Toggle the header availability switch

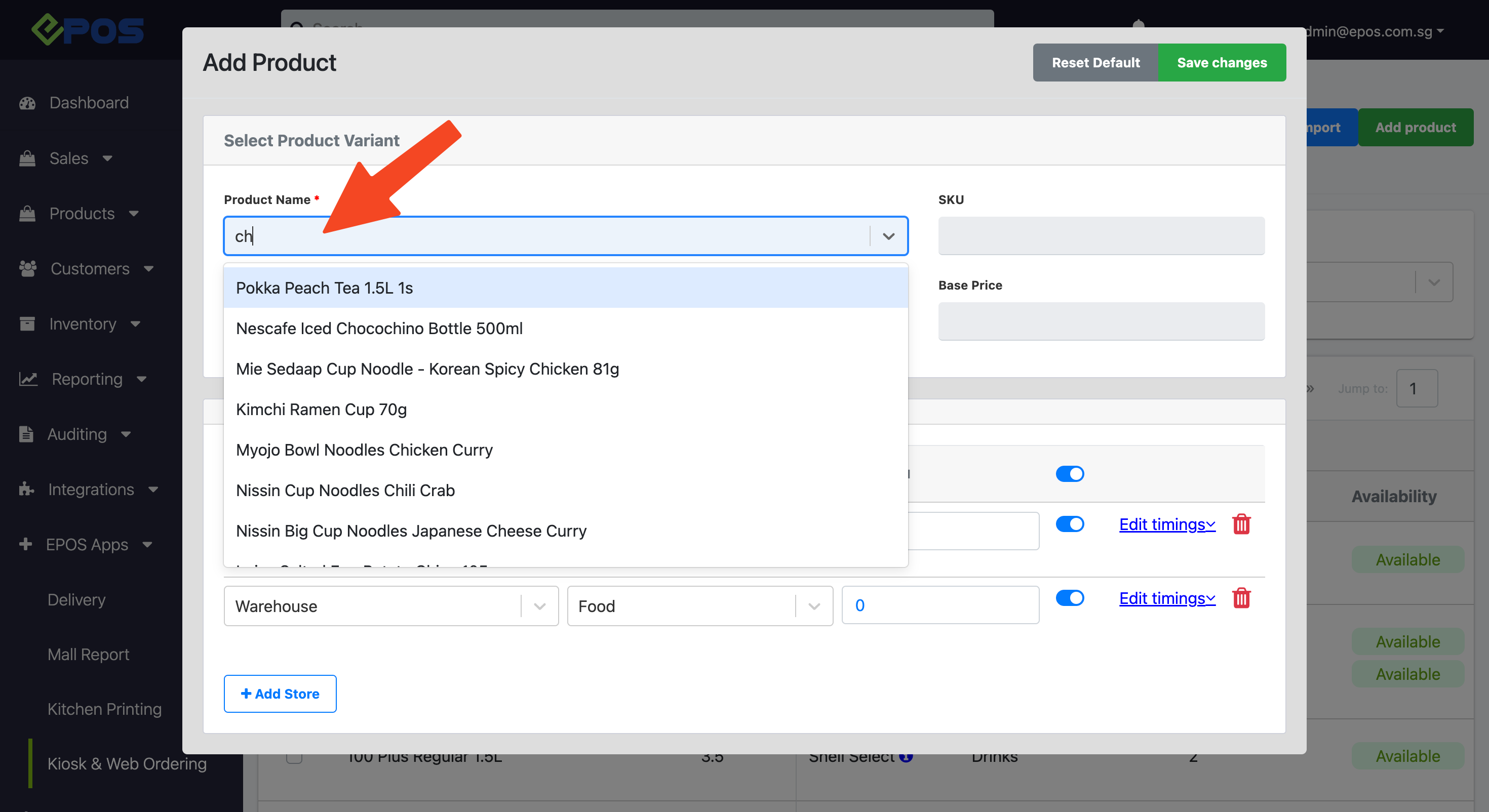(x=1069, y=474)
